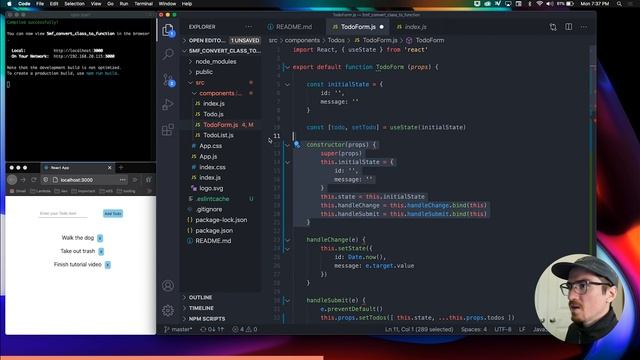
Task: Open package-lock.json in the file tree
Action: 220,220
